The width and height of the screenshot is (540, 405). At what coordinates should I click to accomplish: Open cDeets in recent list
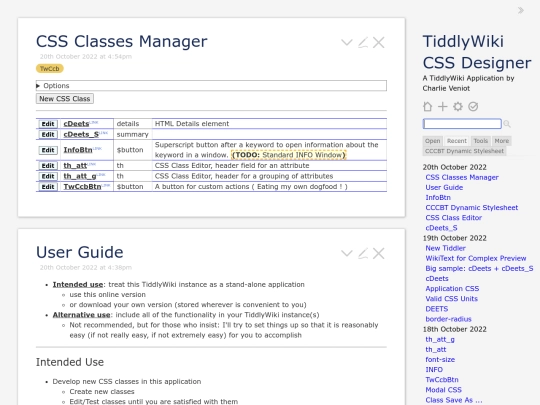pos(437,279)
